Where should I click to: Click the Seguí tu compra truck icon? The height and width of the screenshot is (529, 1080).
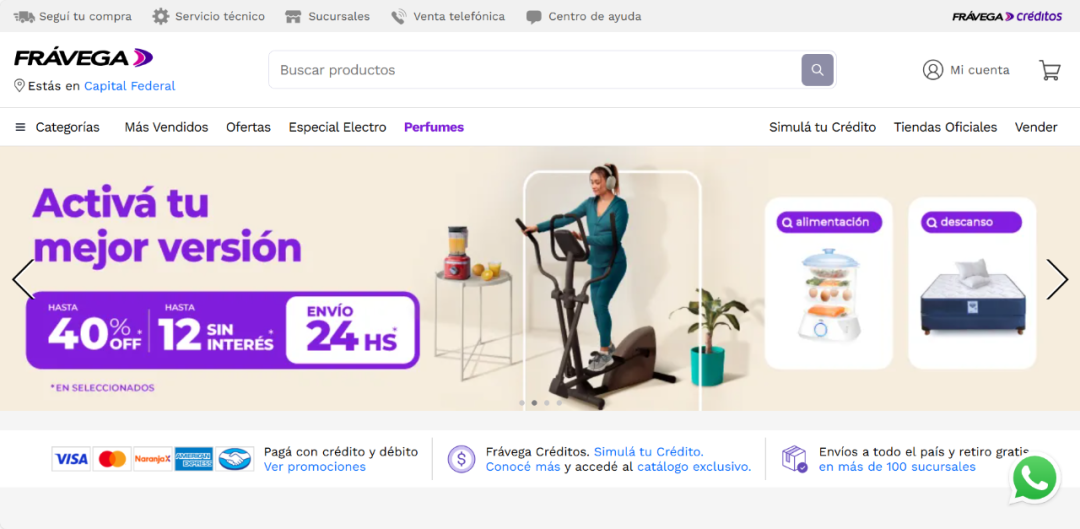tap(24, 17)
